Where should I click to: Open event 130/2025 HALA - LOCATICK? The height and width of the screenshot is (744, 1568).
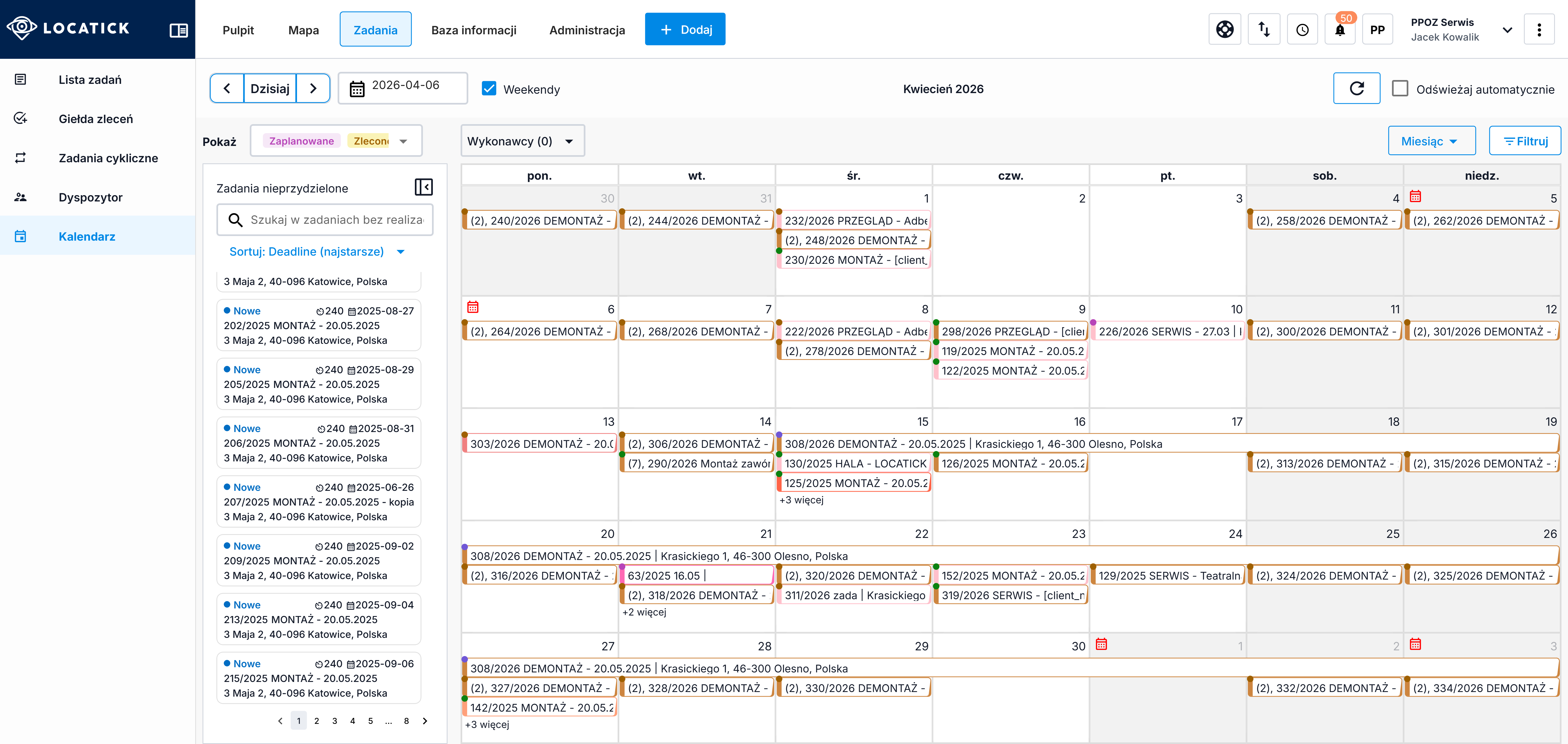click(x=854, y=464)
